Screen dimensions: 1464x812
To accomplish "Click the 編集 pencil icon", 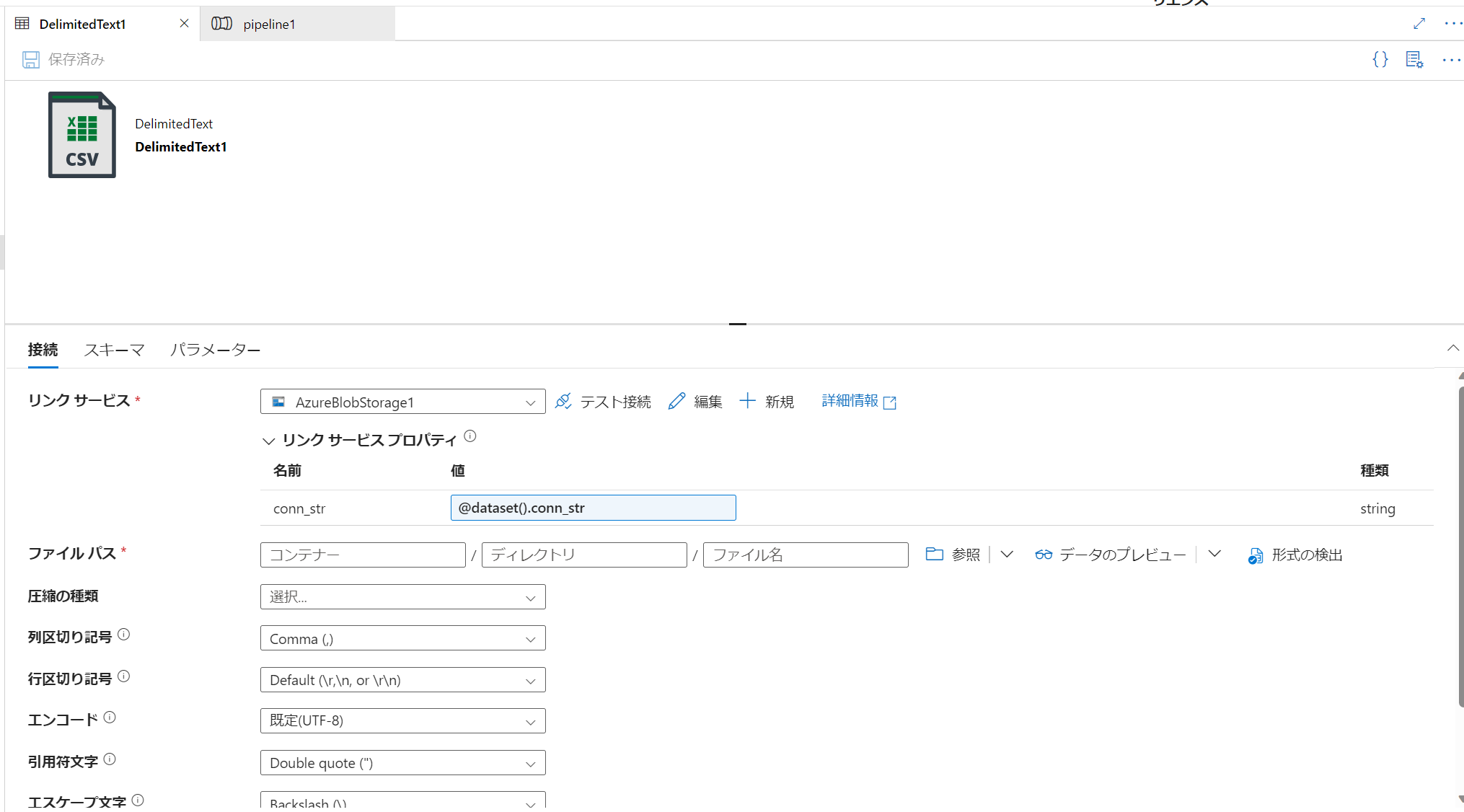I will [x=676, y=402].
